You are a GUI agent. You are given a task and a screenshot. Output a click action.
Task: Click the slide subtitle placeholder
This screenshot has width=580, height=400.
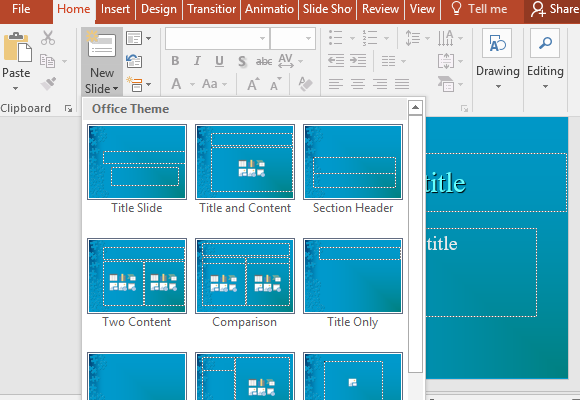481,272
